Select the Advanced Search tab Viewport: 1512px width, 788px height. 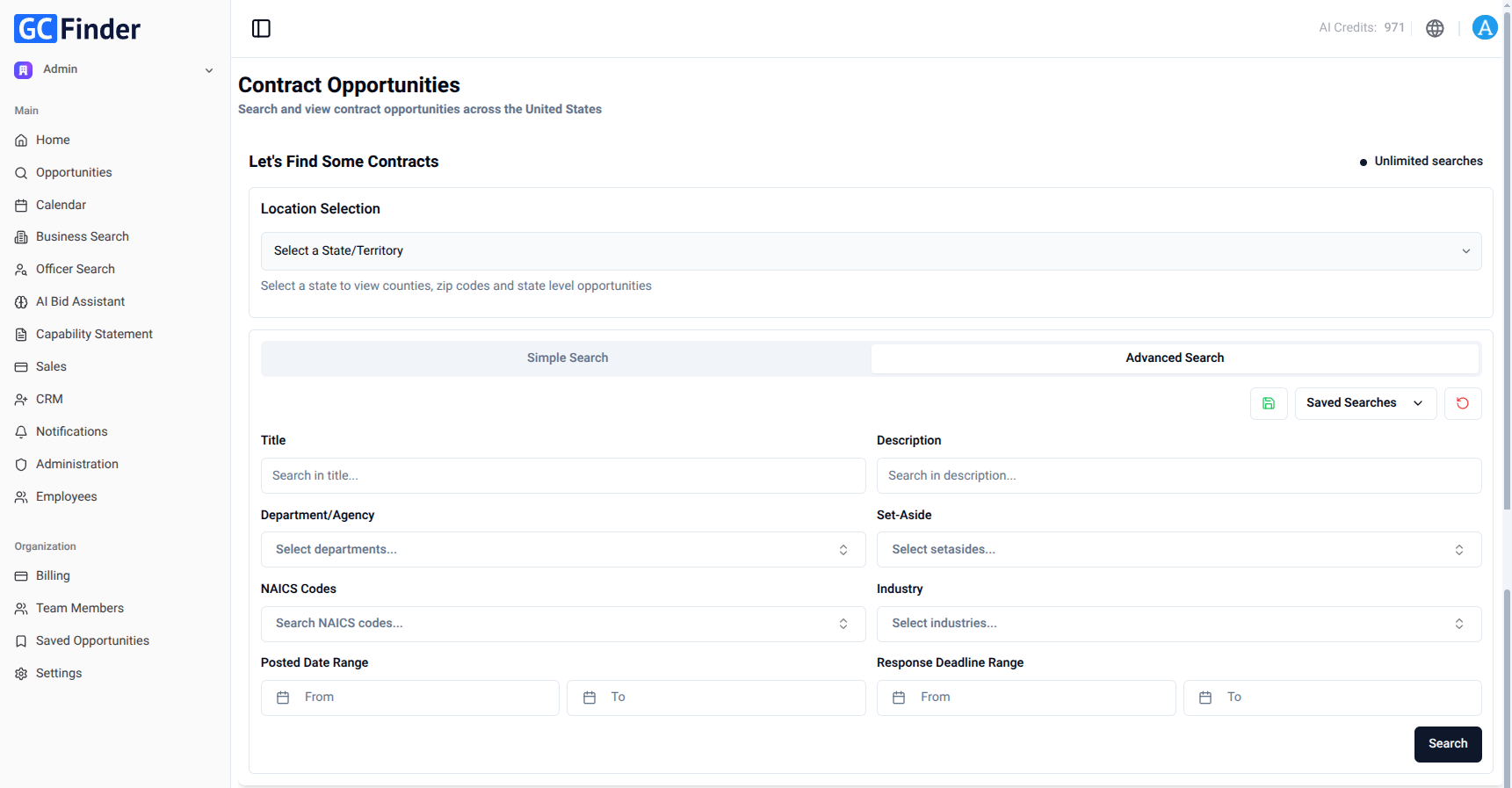1175,358
